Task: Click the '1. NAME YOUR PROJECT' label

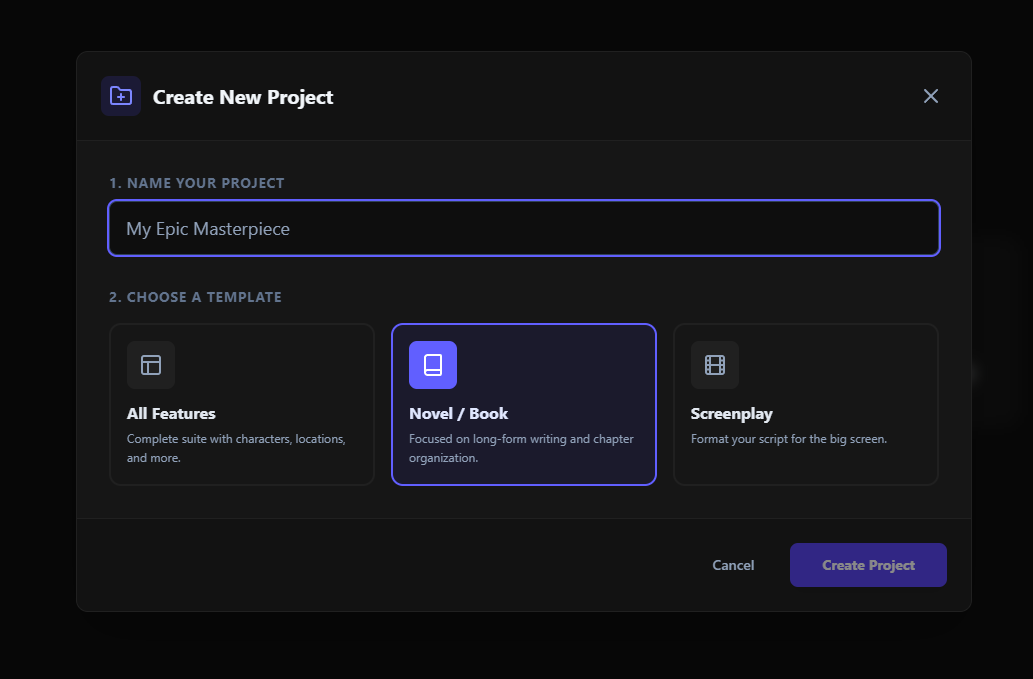Action: pos(197,183)
